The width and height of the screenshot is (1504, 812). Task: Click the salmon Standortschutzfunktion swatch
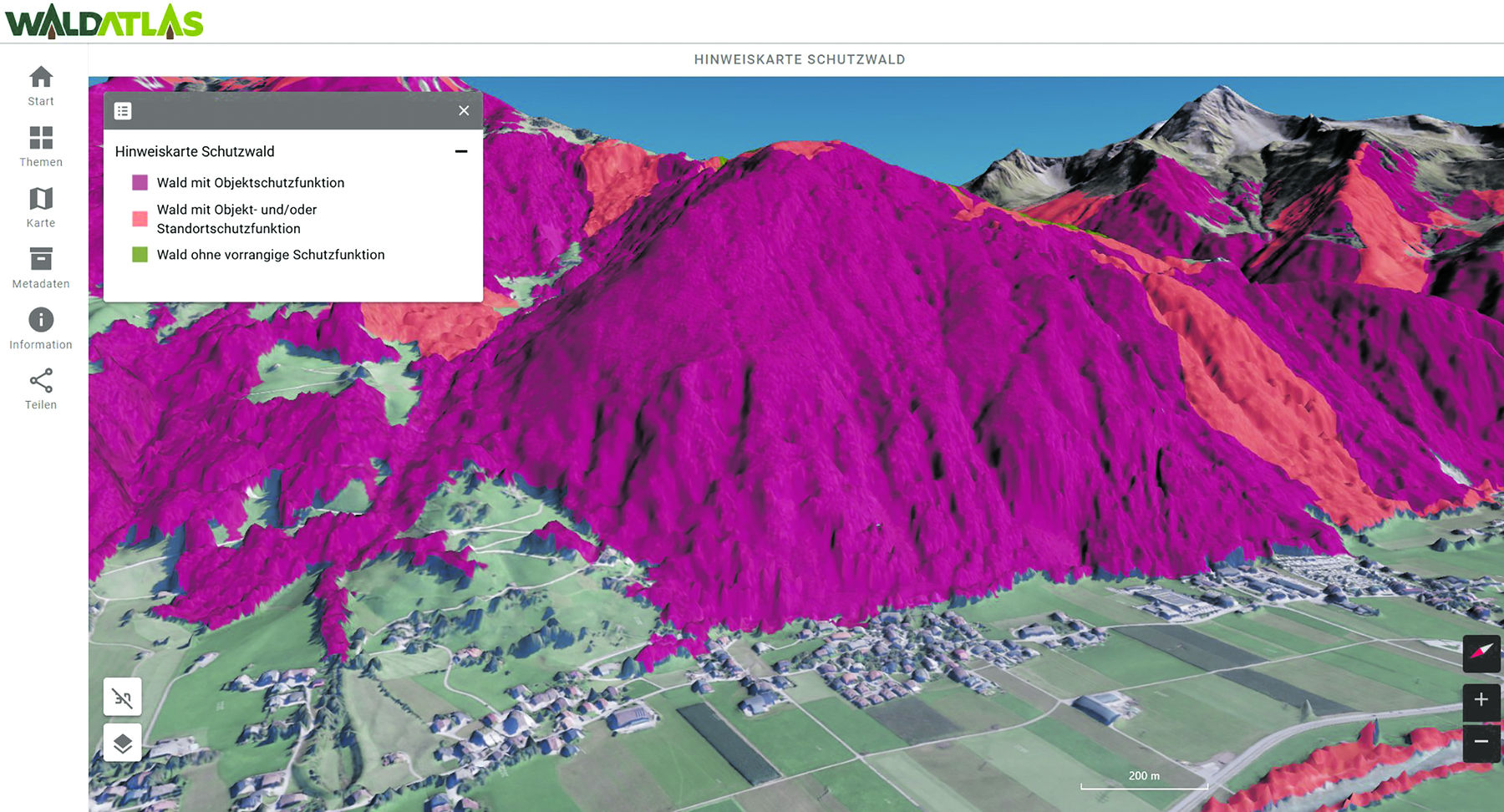click(140, 219)
